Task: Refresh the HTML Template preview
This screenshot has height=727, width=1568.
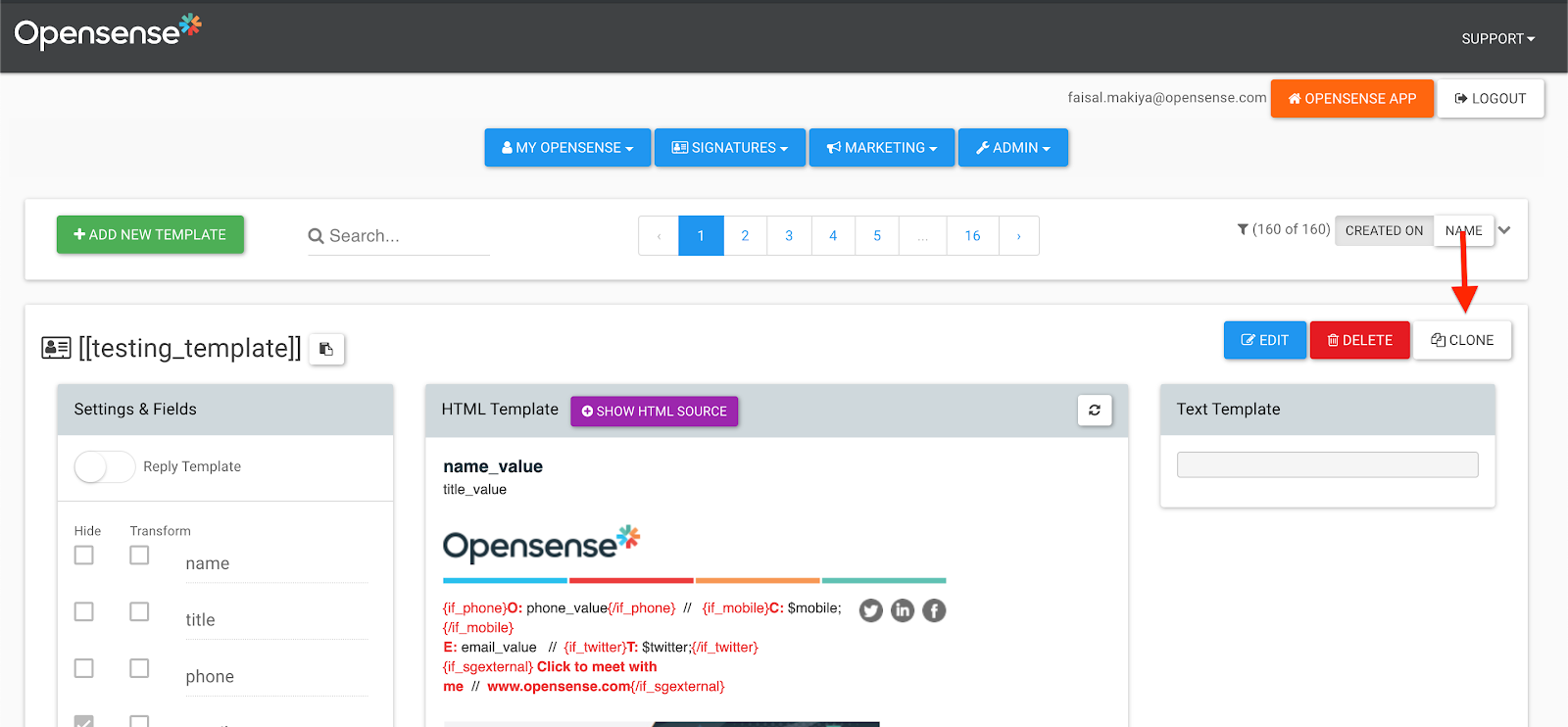Action: point(1095,411)
